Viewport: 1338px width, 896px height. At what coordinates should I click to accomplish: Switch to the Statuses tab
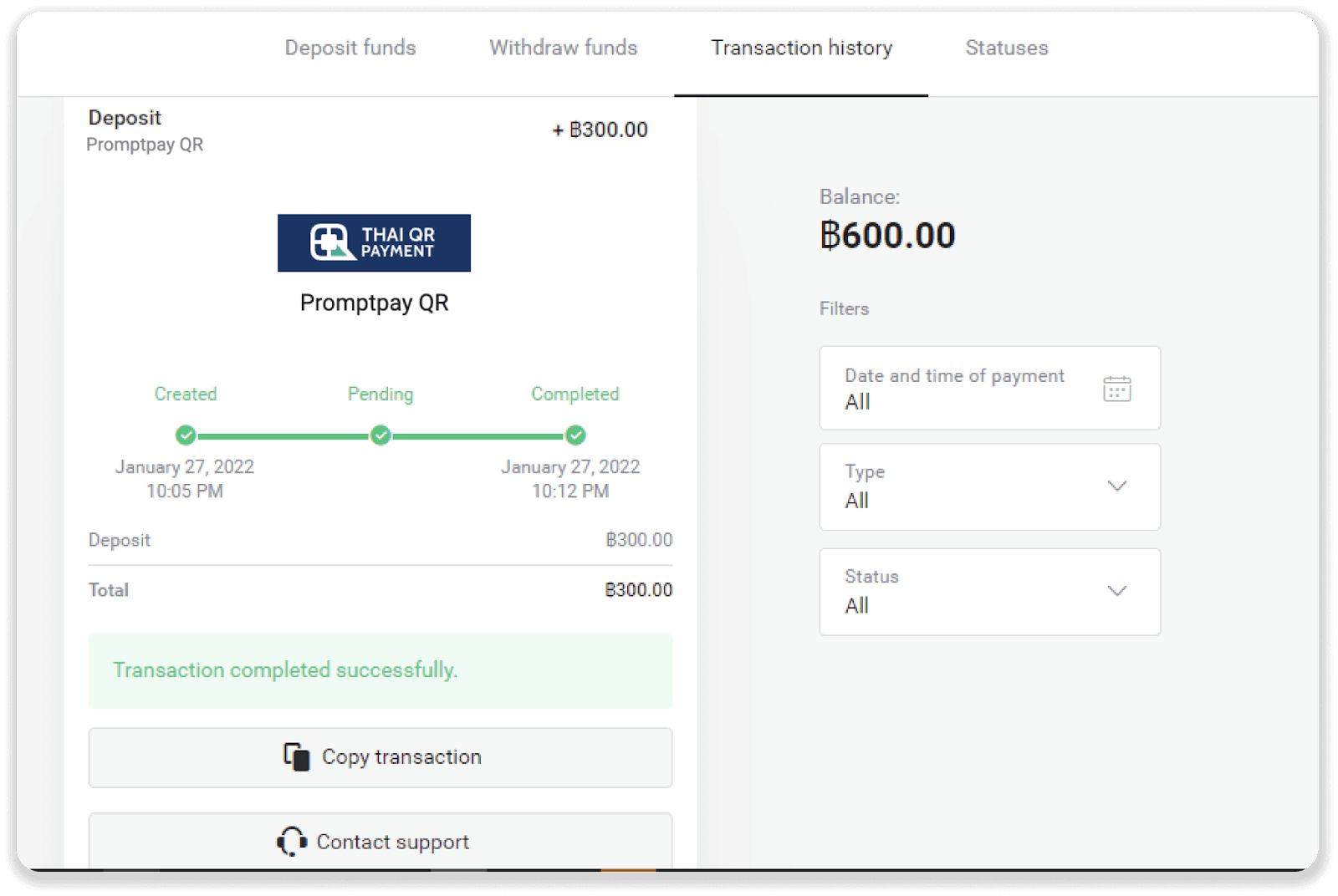tap(1006, 48)
